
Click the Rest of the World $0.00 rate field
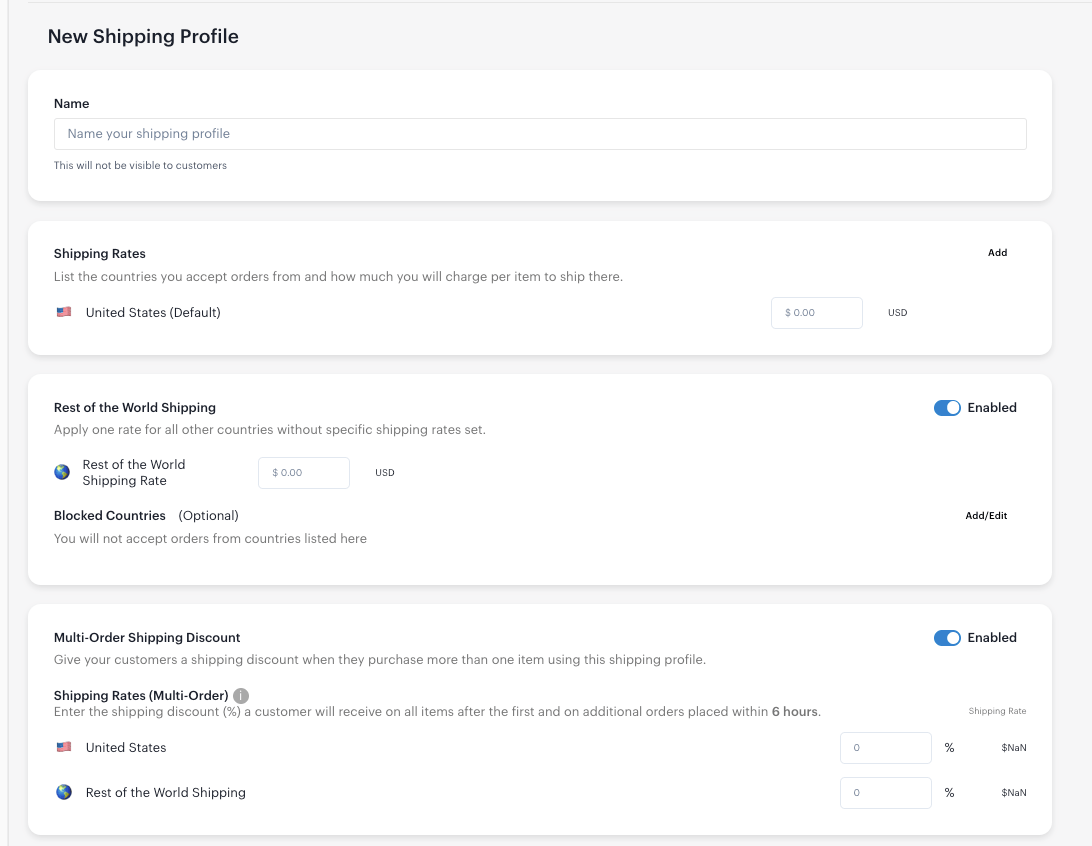tap(303, 472)
